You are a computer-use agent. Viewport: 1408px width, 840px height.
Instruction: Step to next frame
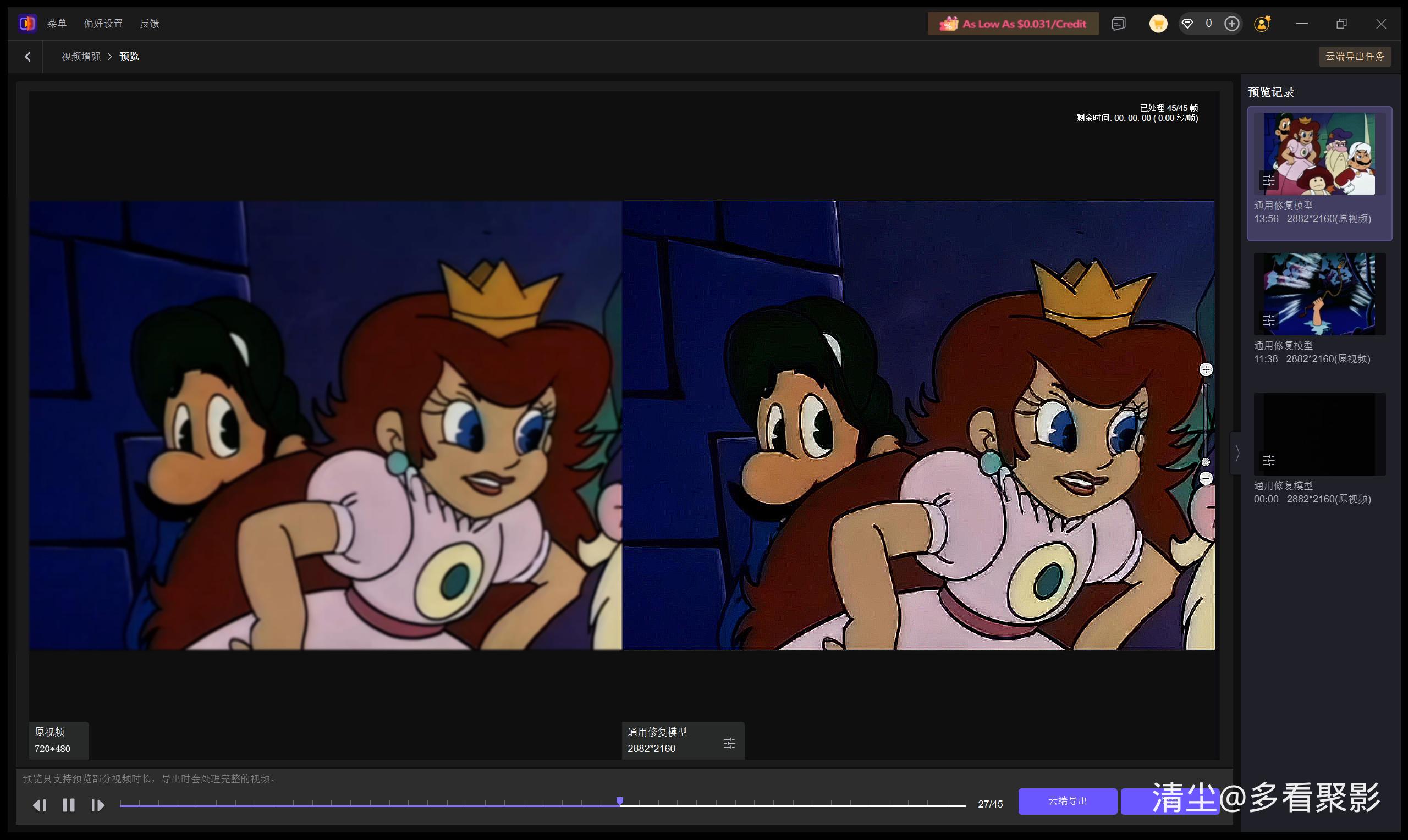coord(98,805)
